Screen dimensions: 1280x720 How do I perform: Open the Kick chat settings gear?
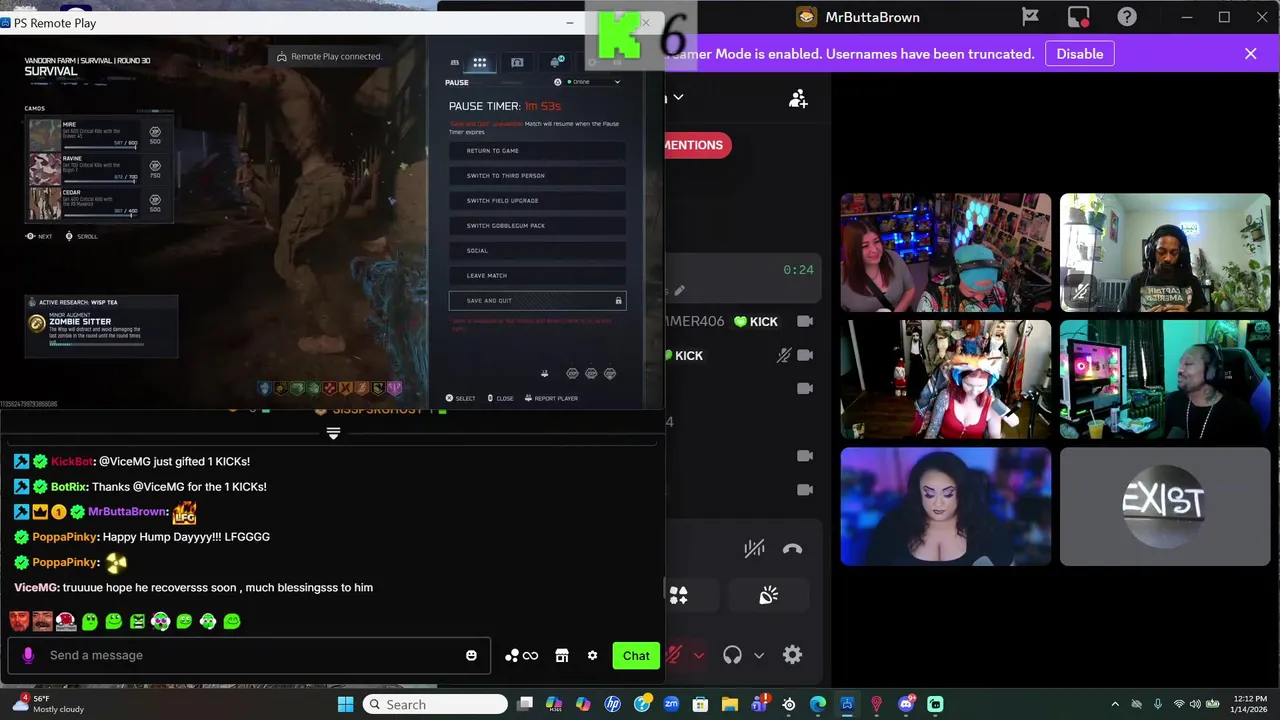592,655
